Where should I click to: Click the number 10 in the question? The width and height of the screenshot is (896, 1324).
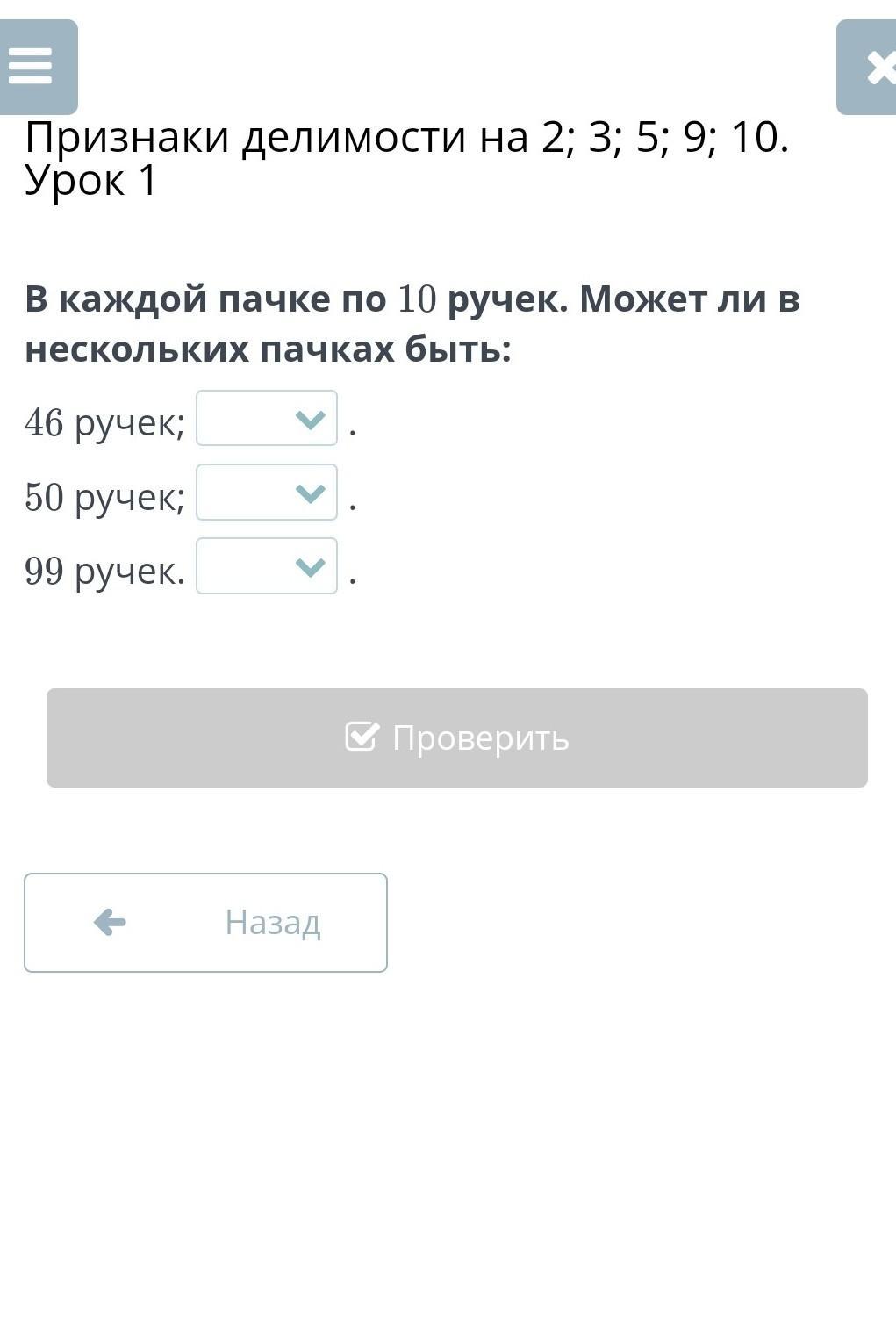coord(417,299)
